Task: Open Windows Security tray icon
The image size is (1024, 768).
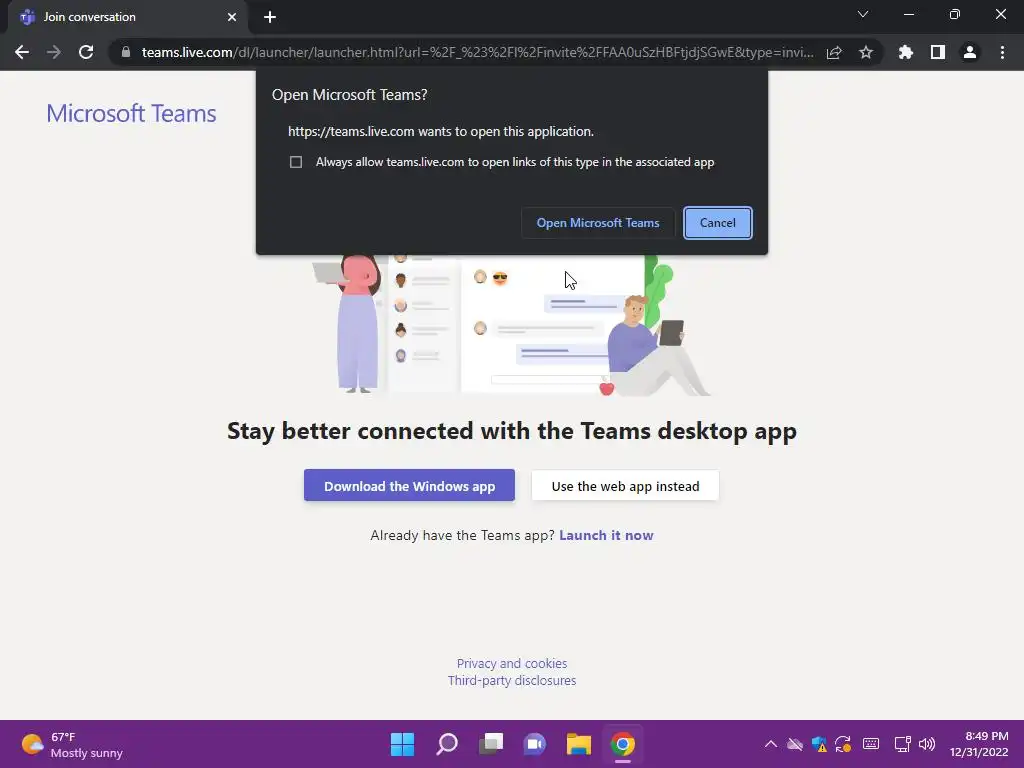Action: (x=819, y=744)
